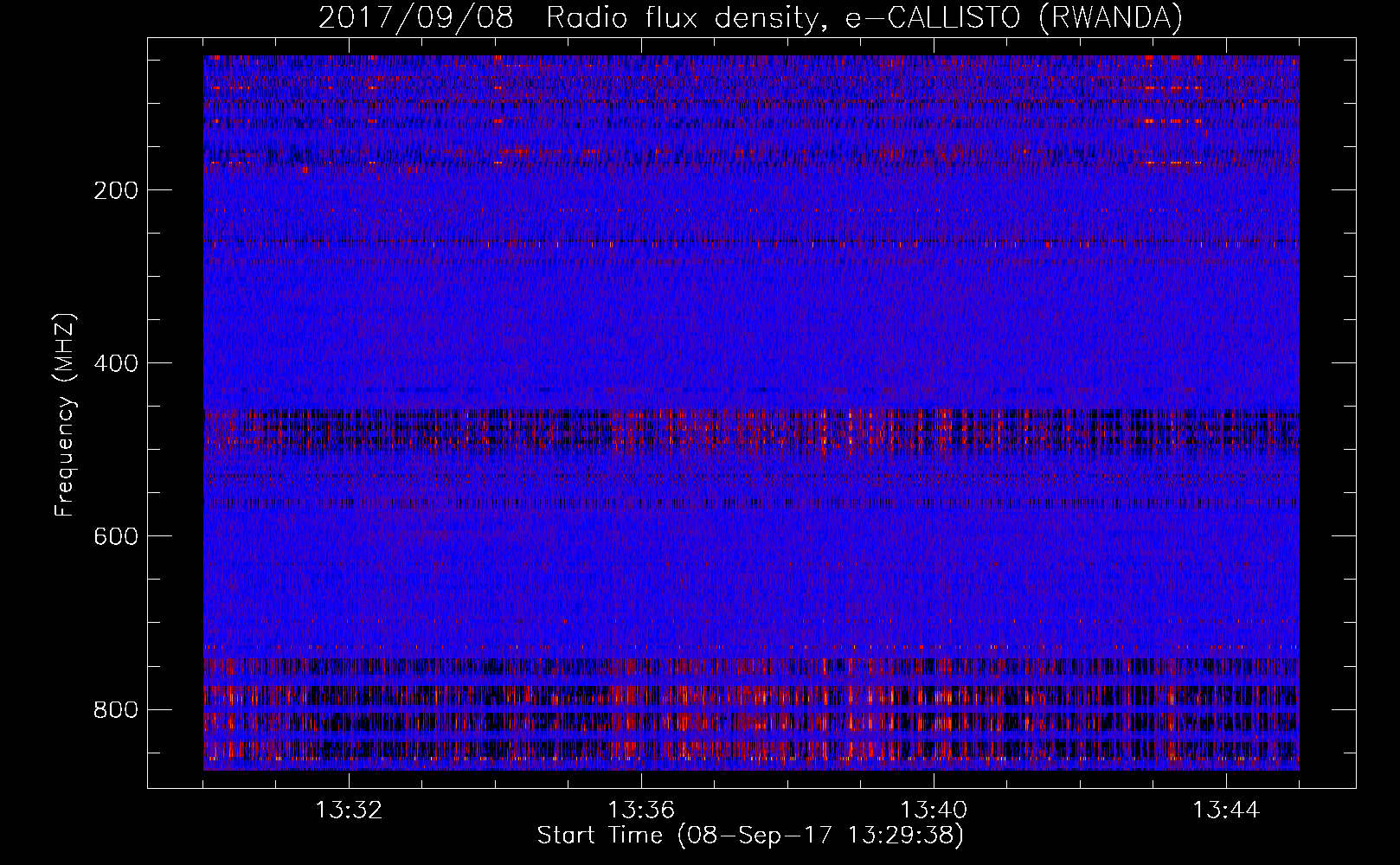Click the '600' frequency tick label

pos(115,536)
